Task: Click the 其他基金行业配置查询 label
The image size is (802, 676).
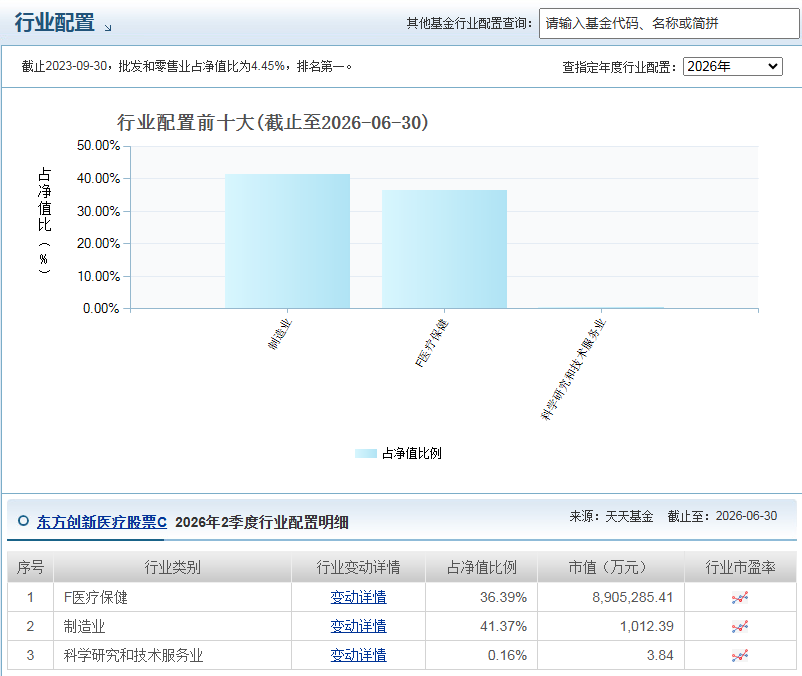Action: pos(469,24)
